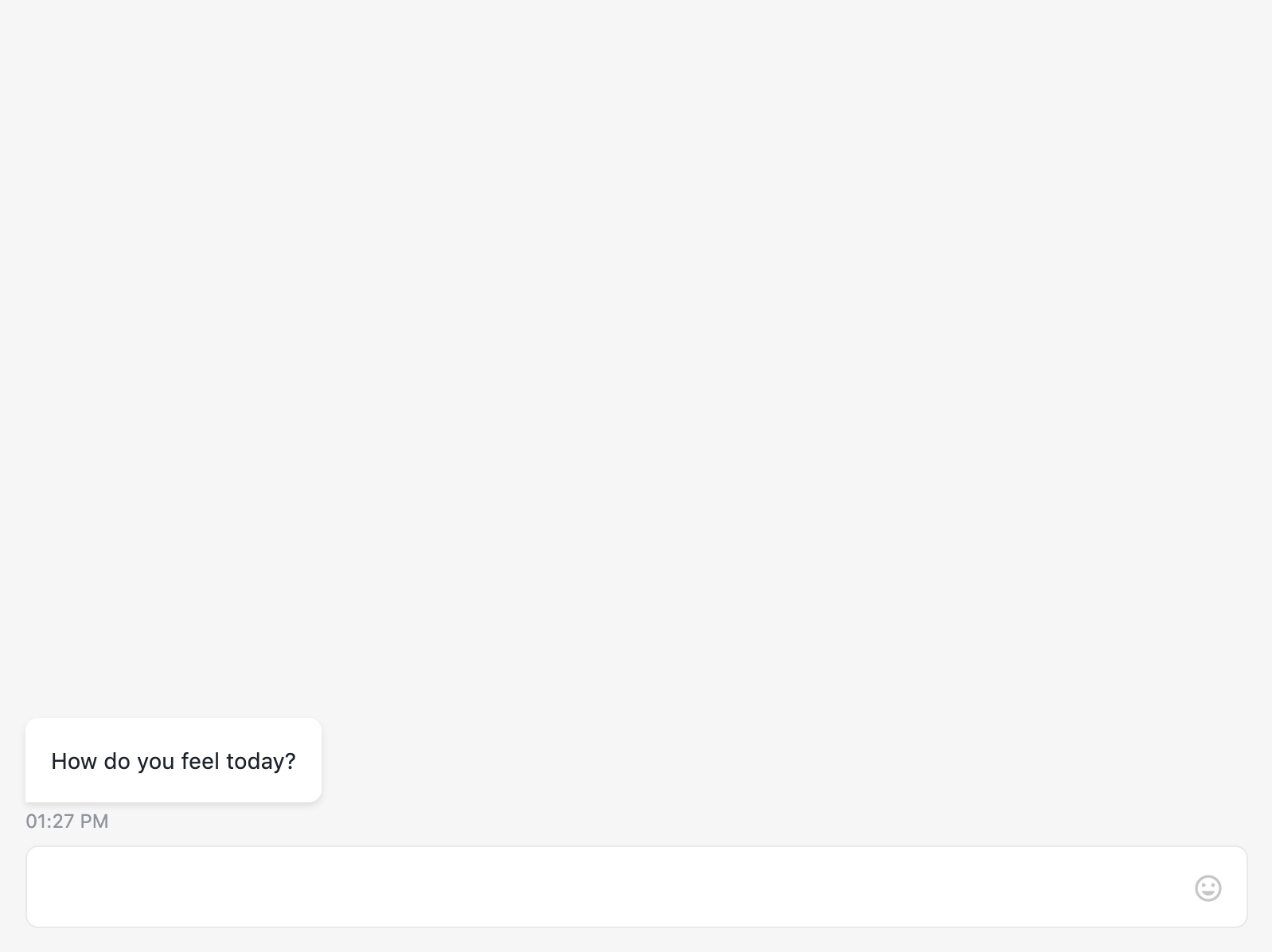
Task: Open the emoji picker in message box
Action: point(1208,888)
